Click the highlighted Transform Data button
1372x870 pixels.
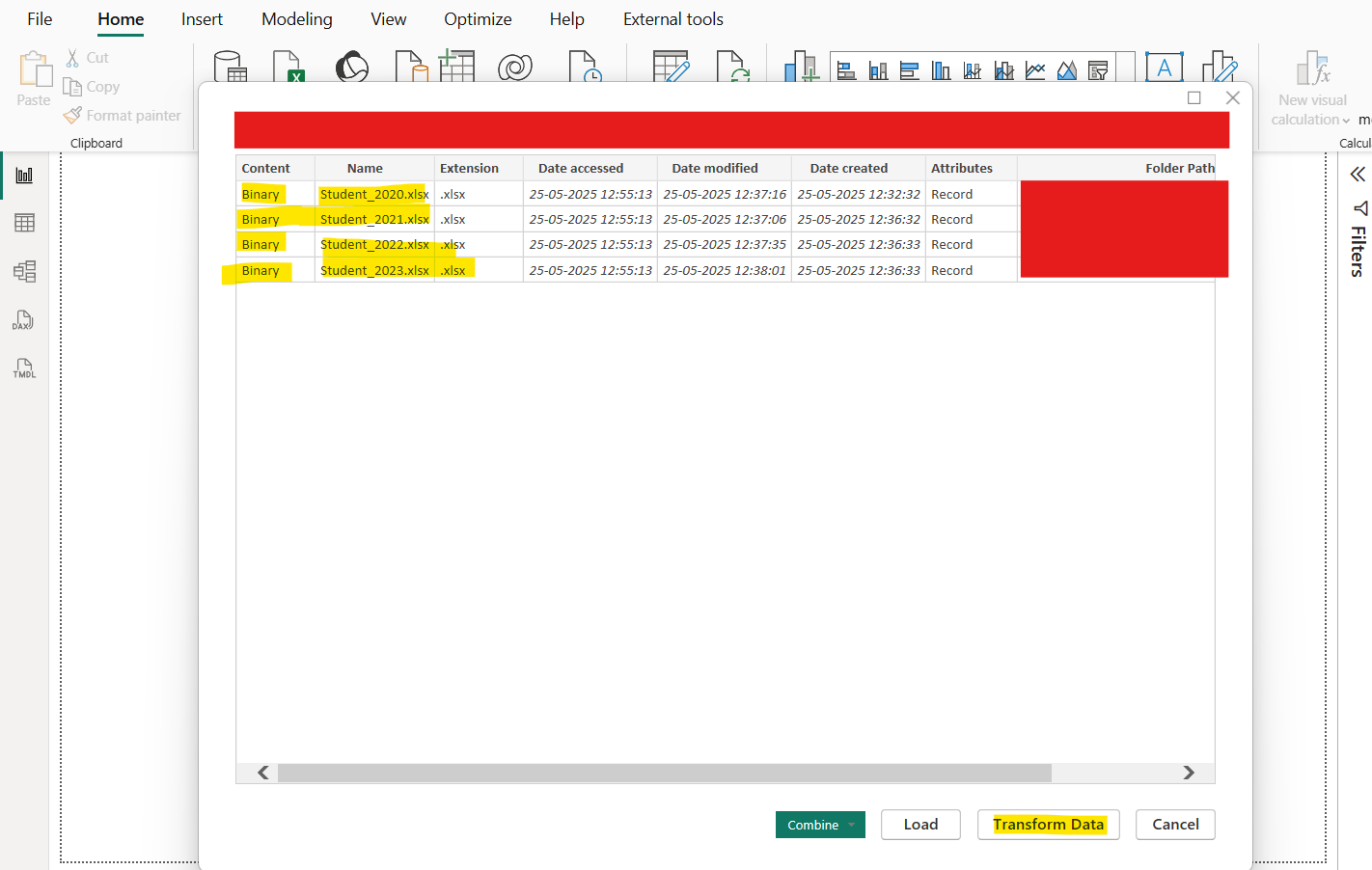[1048, 825]
